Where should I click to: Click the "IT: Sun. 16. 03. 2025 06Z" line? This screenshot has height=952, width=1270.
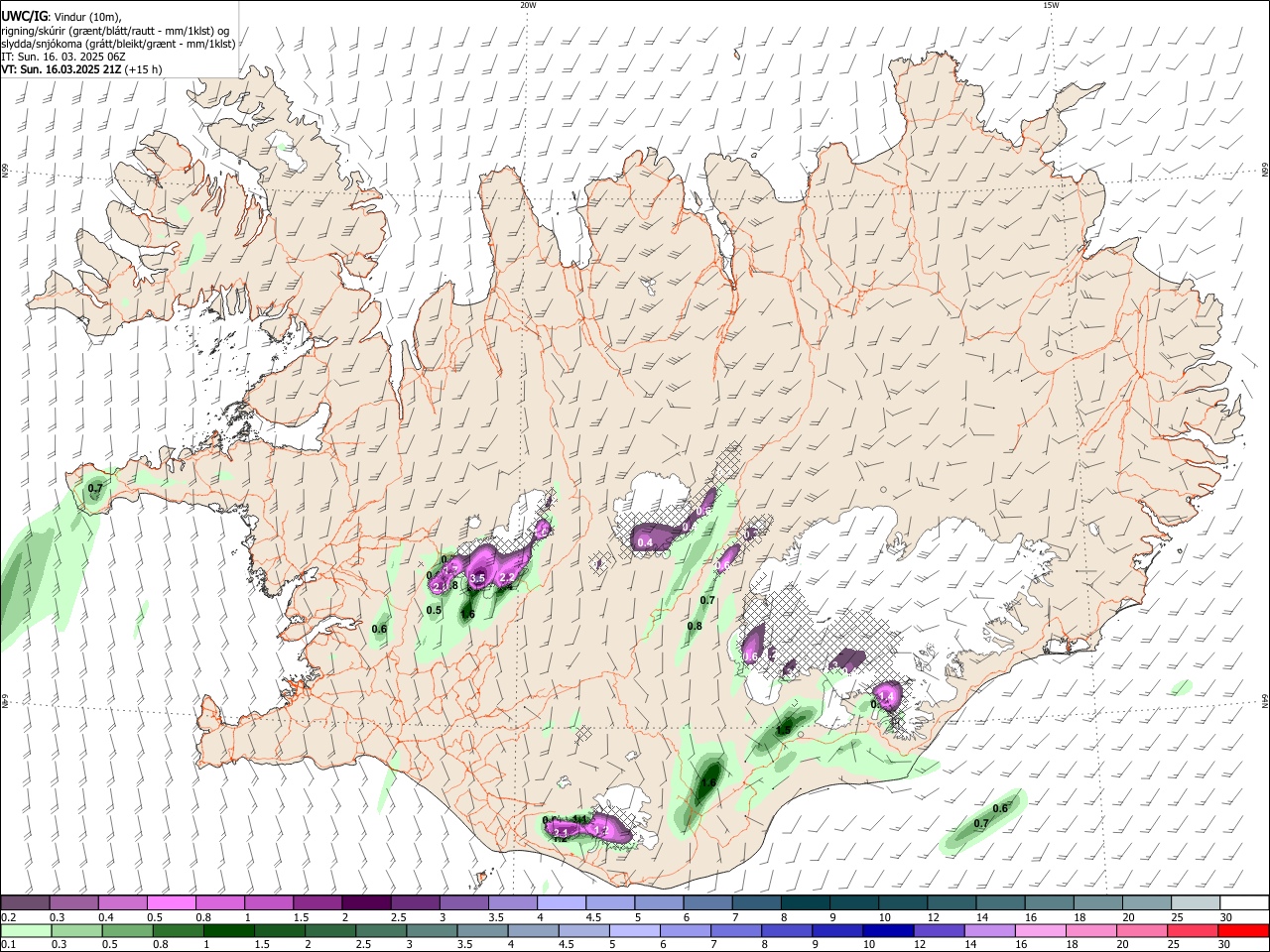click(63, 57)
